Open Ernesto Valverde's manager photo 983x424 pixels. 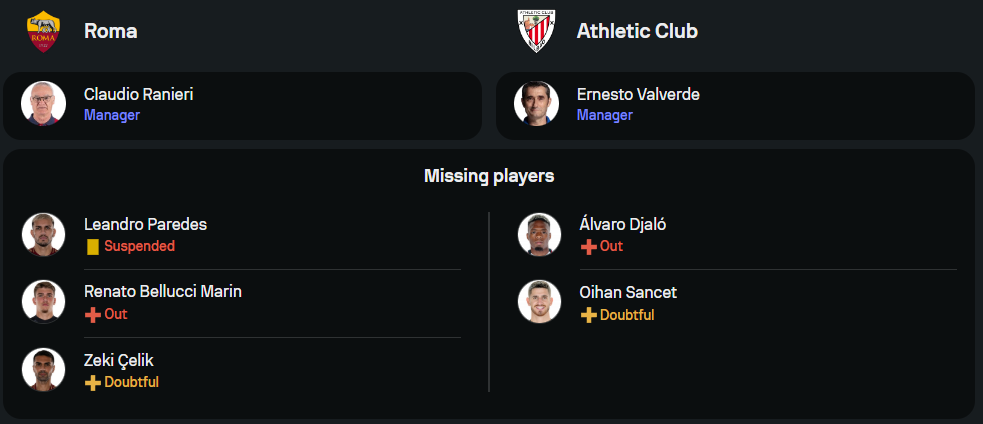point(536,104)
